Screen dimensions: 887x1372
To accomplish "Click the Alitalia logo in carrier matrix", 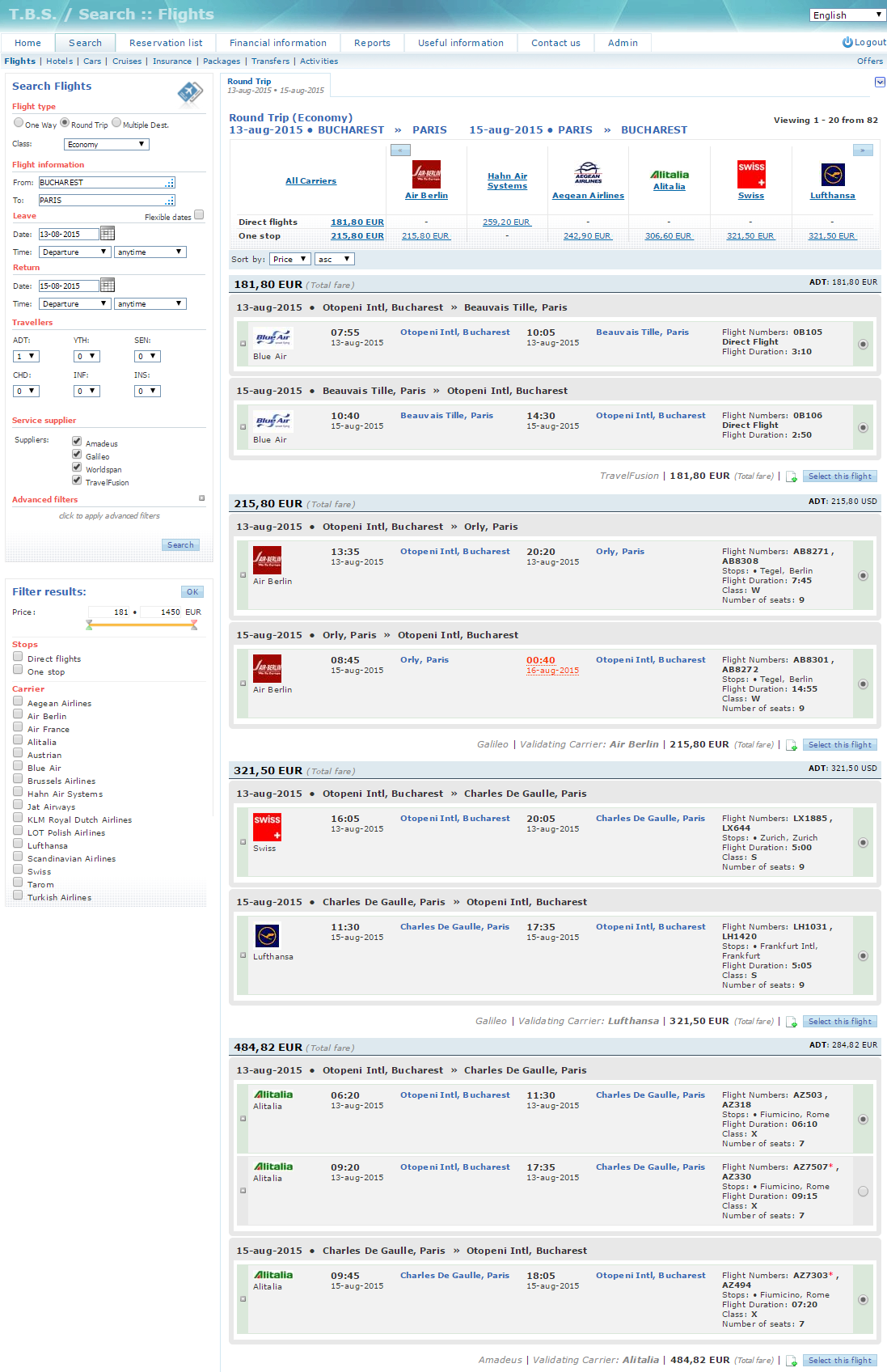I will coord(669,175).
